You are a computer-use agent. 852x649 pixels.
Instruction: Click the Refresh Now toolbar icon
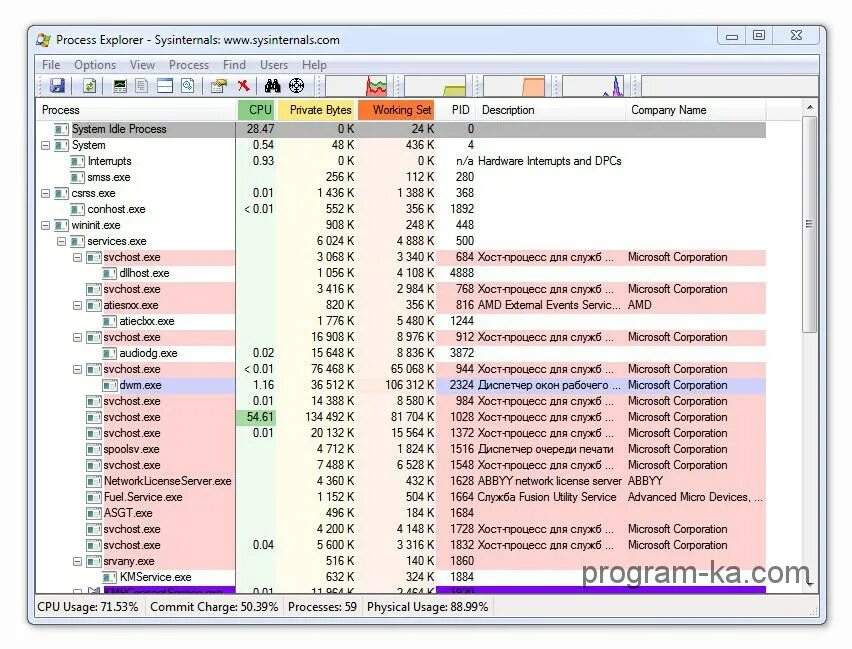pos(89,86)
